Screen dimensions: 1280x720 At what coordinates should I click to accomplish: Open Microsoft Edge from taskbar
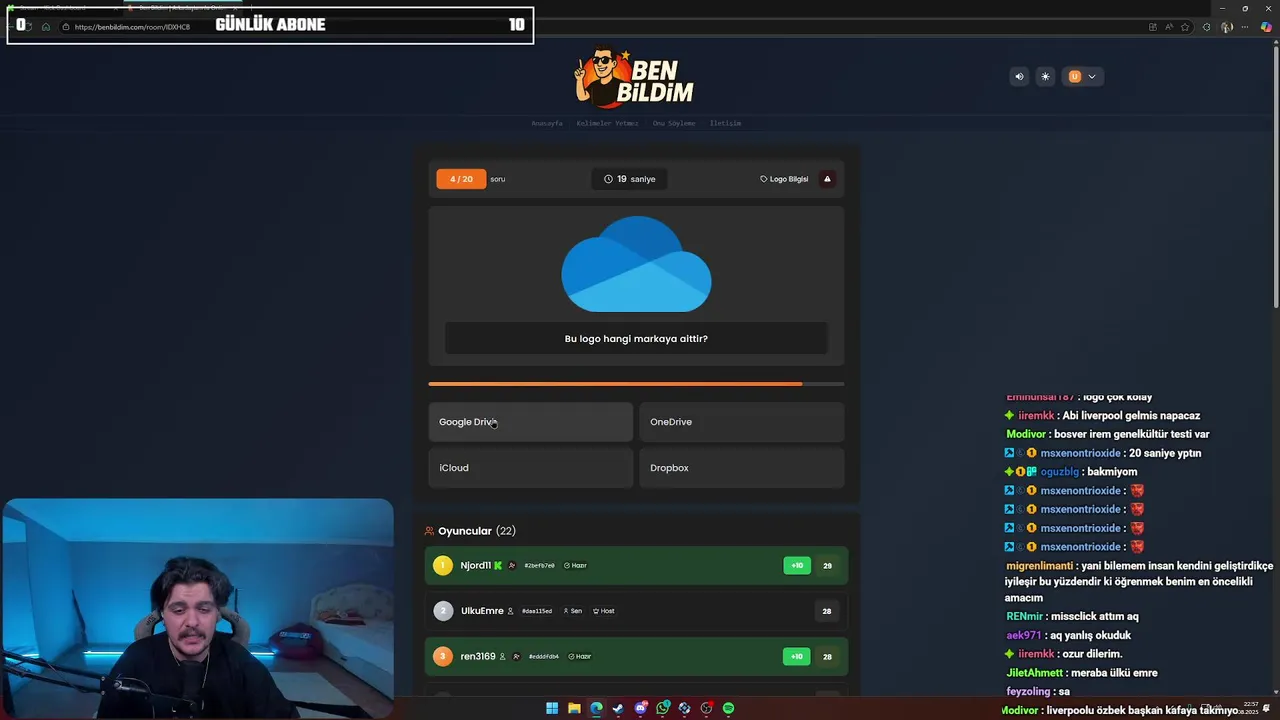(x=596, y=708)
